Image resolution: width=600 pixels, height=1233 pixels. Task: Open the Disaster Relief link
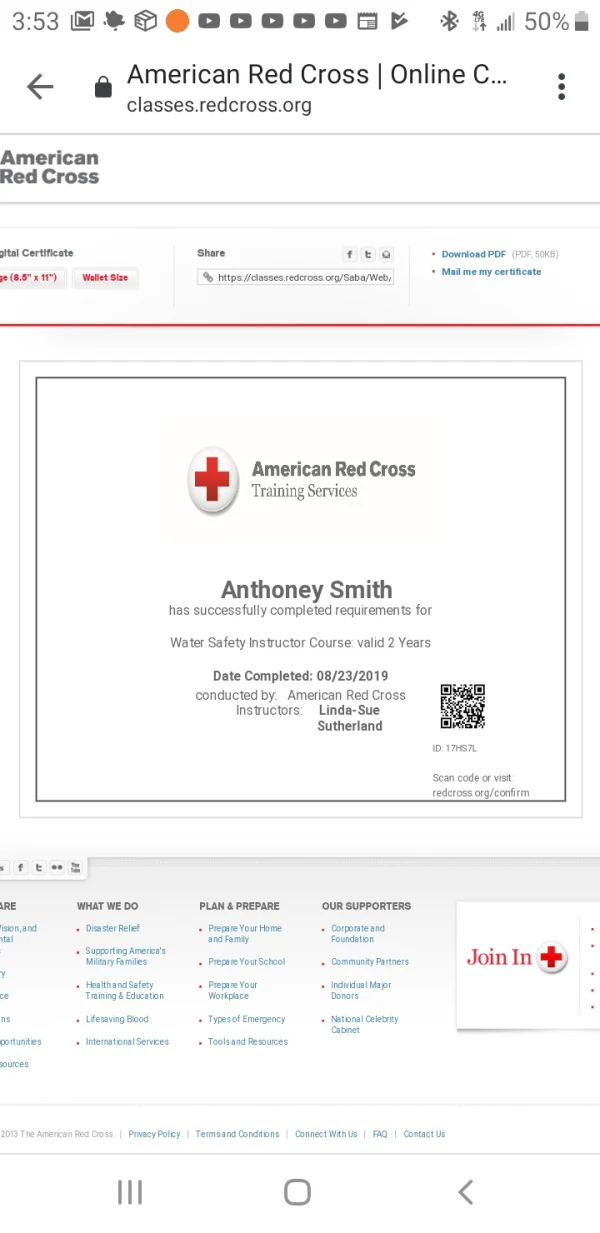113,928
